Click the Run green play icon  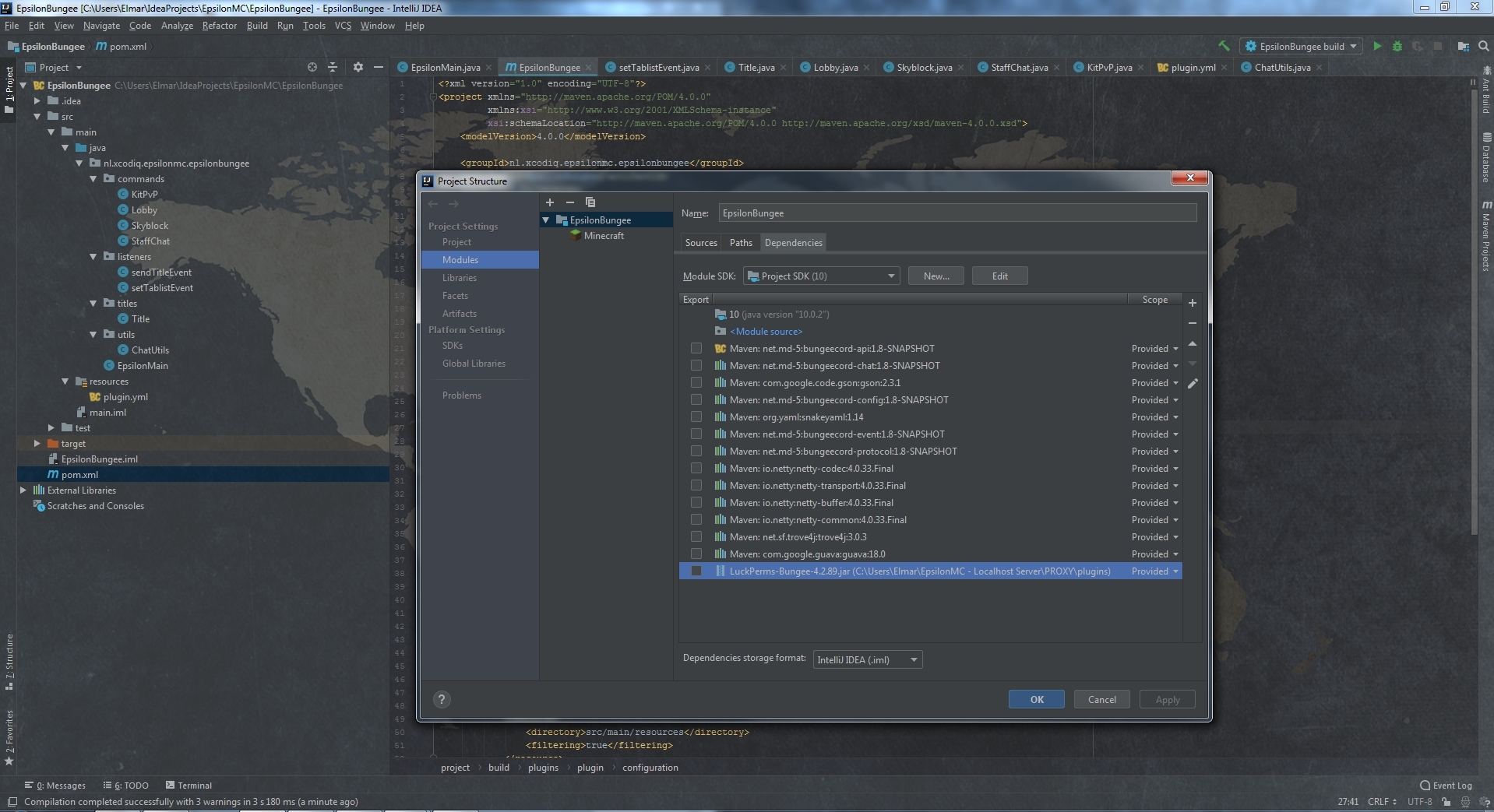click(x=1377, y=46)
